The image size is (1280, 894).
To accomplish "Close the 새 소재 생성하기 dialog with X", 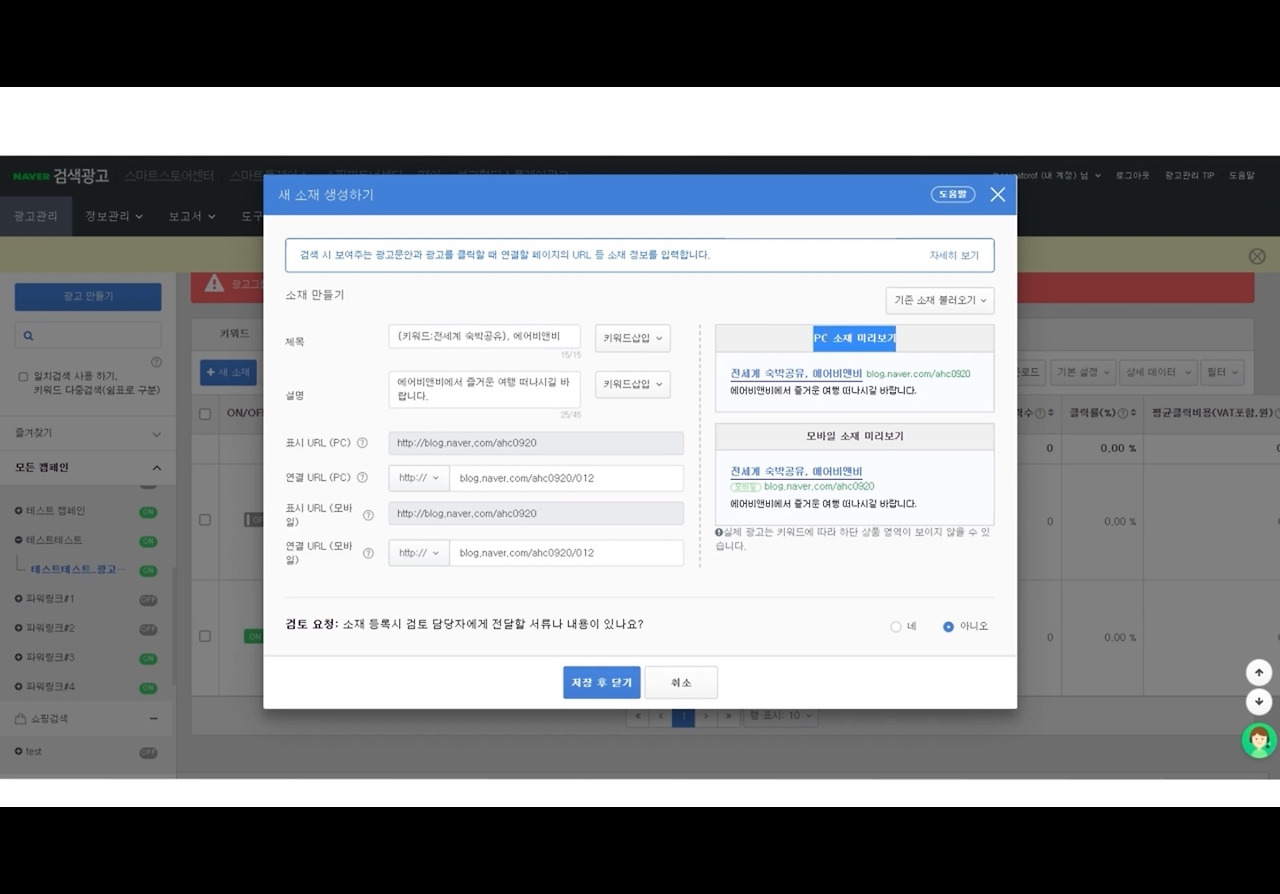I will coord(997,195).
